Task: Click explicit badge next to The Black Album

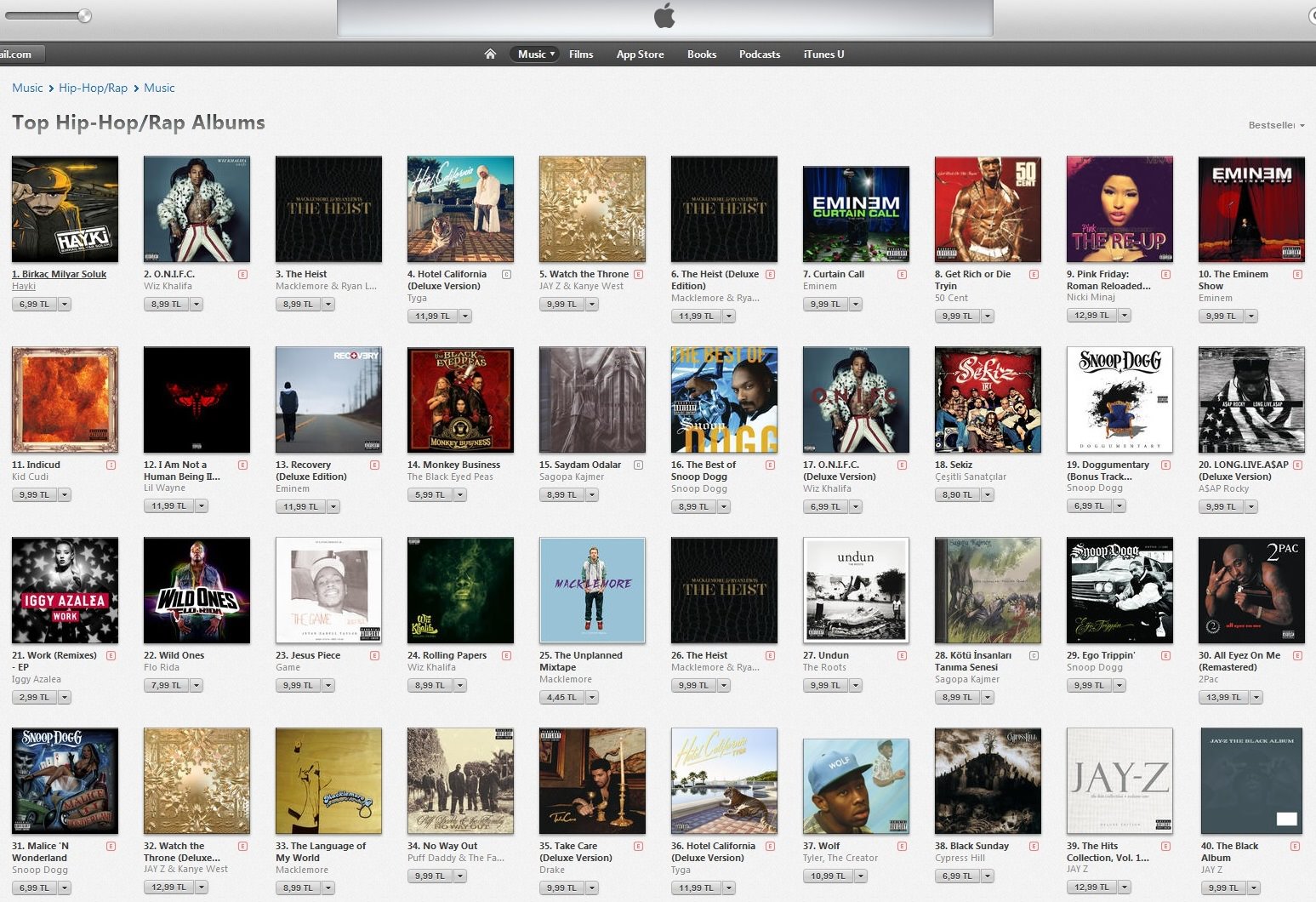Action: click(x=1295, y=846)
